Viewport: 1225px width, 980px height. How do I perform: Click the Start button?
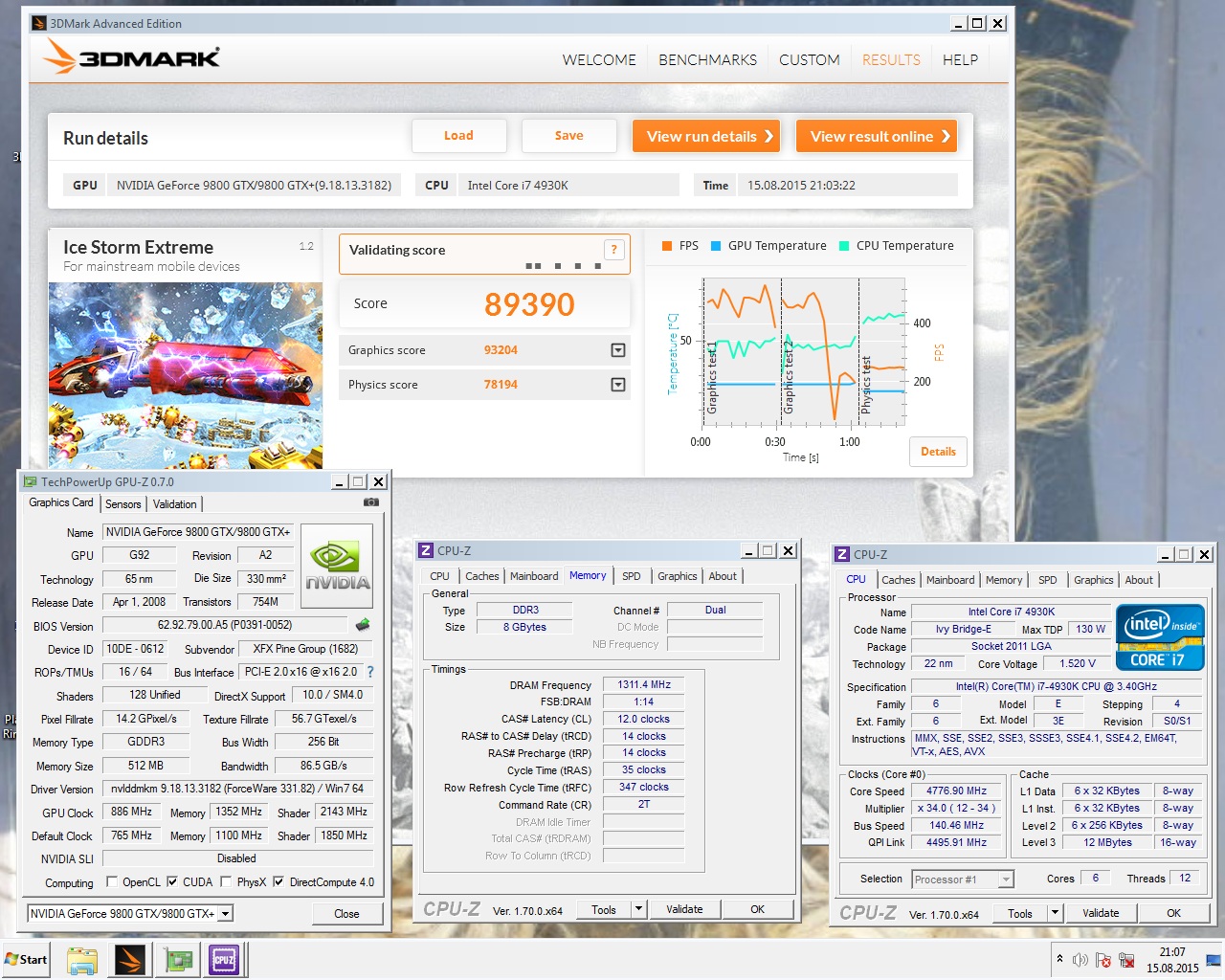coord(26,960)
